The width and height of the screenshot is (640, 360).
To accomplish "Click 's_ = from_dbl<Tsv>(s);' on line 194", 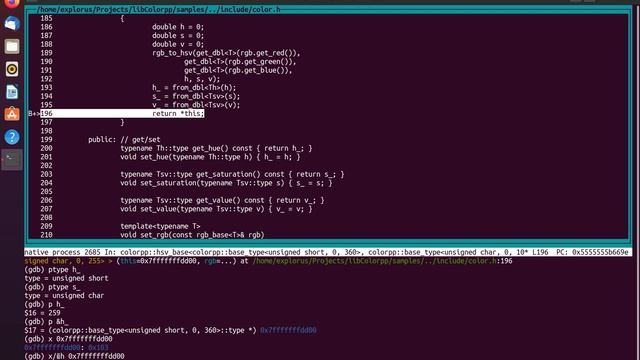I will pyautogui.click(x=196, y=96).
